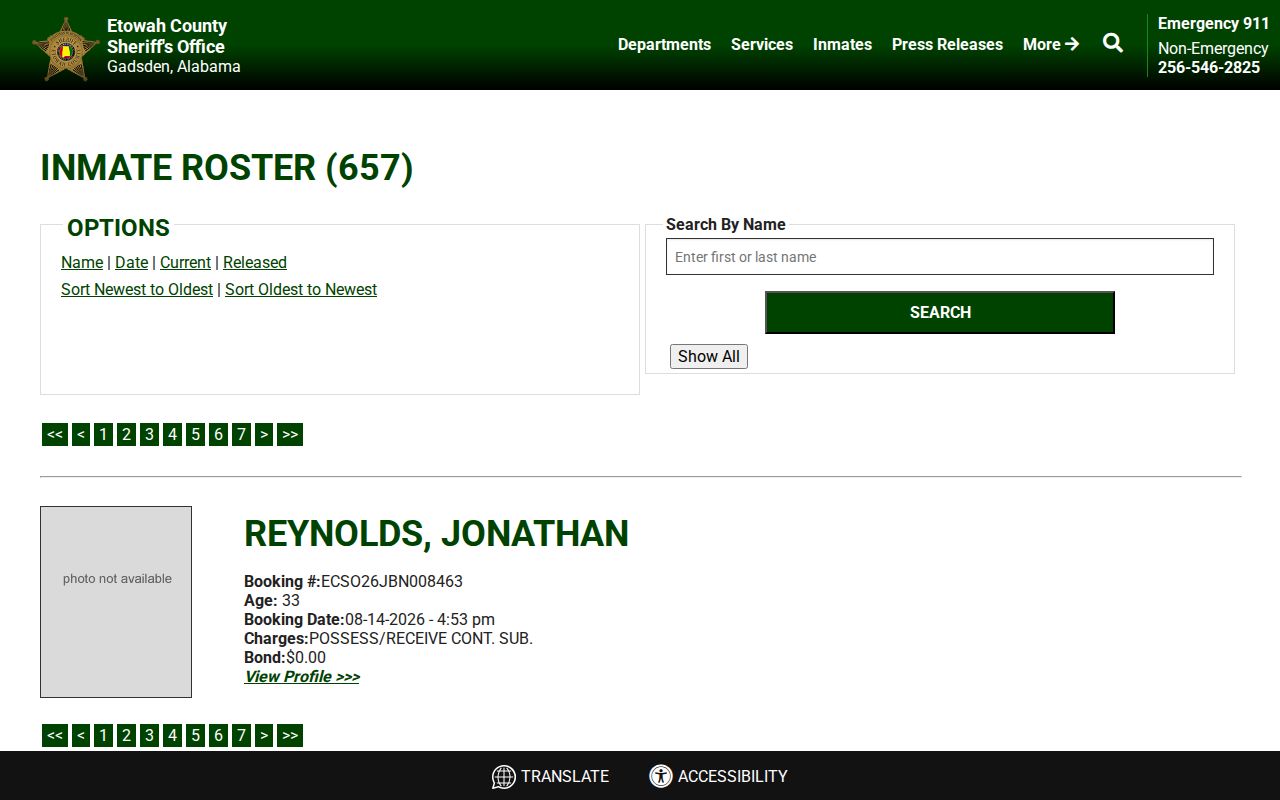The image size is (1280, 800).
Task: Jump to last page in bottom pagination
Action: tap(290, 735)
